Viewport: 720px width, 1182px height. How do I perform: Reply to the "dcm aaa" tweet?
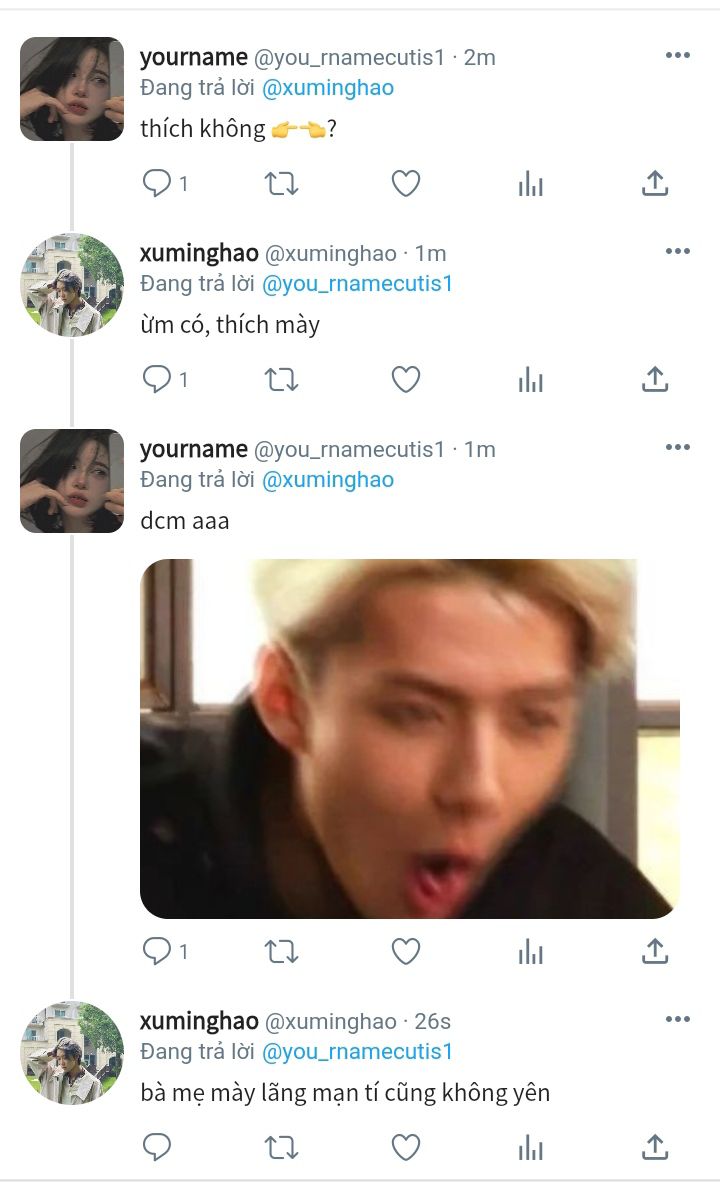tap(157, 951)
